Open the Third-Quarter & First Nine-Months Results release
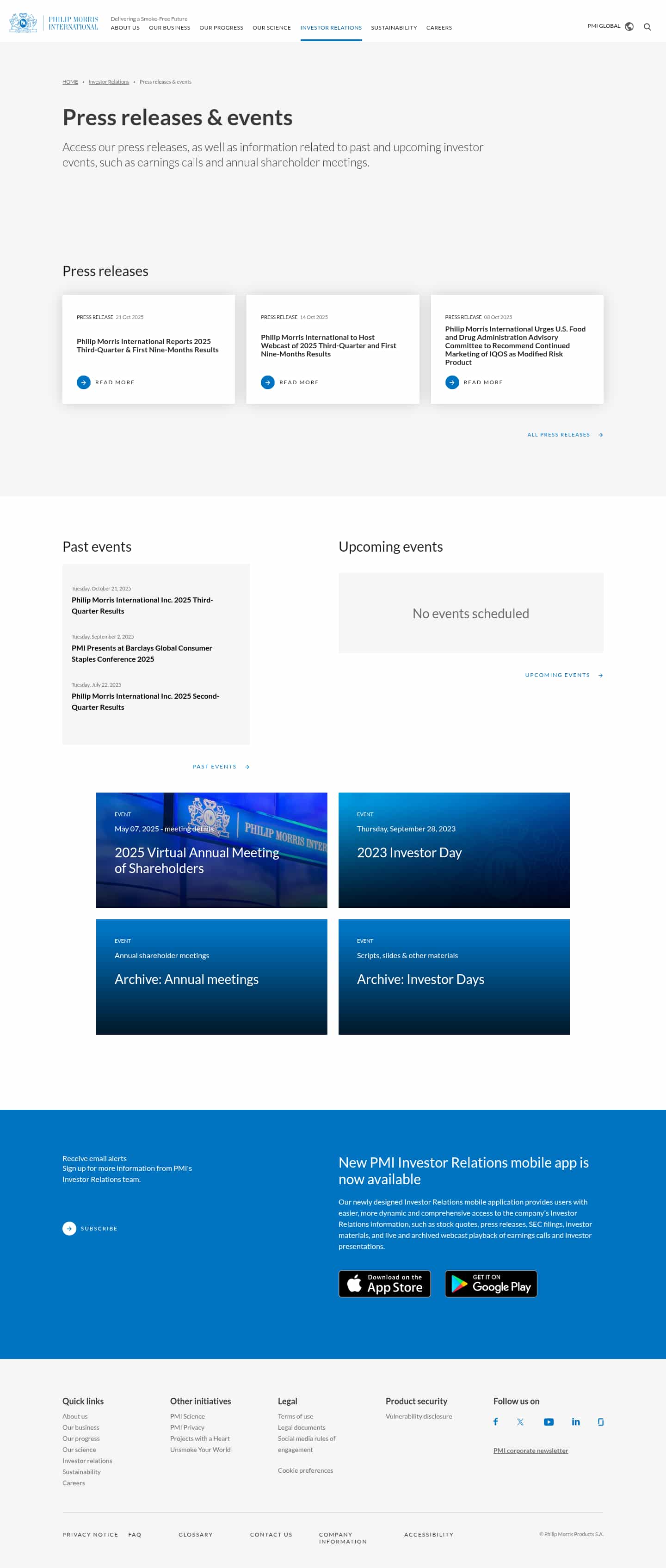666x1568 pixels. tap(148, 346)
